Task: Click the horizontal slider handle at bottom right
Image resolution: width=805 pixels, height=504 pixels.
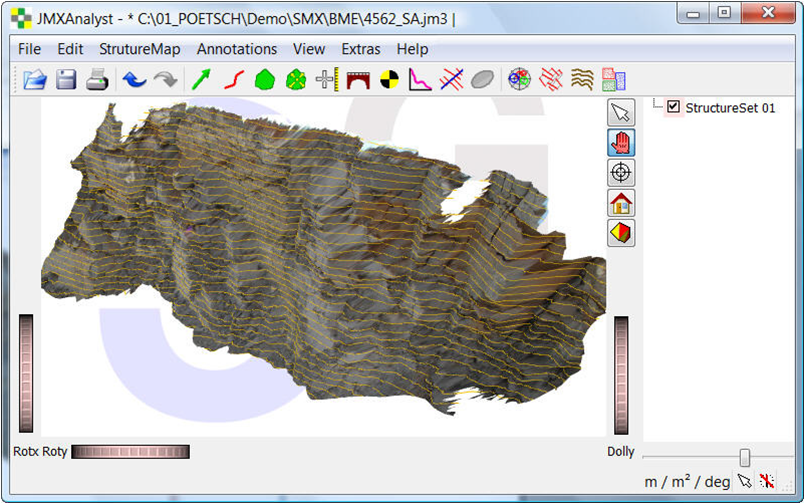Action: click(x=744, y=457)
